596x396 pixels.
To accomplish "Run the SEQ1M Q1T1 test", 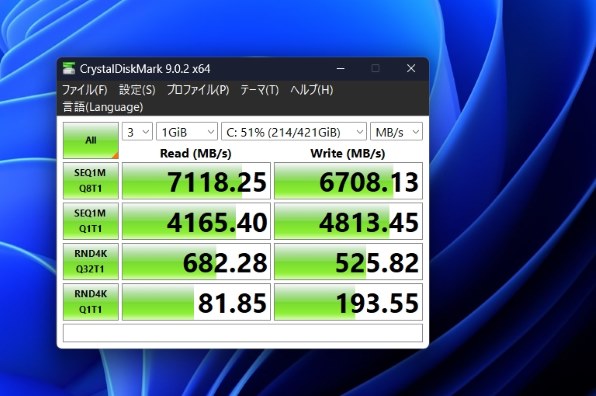I will (x=91, y=221).
